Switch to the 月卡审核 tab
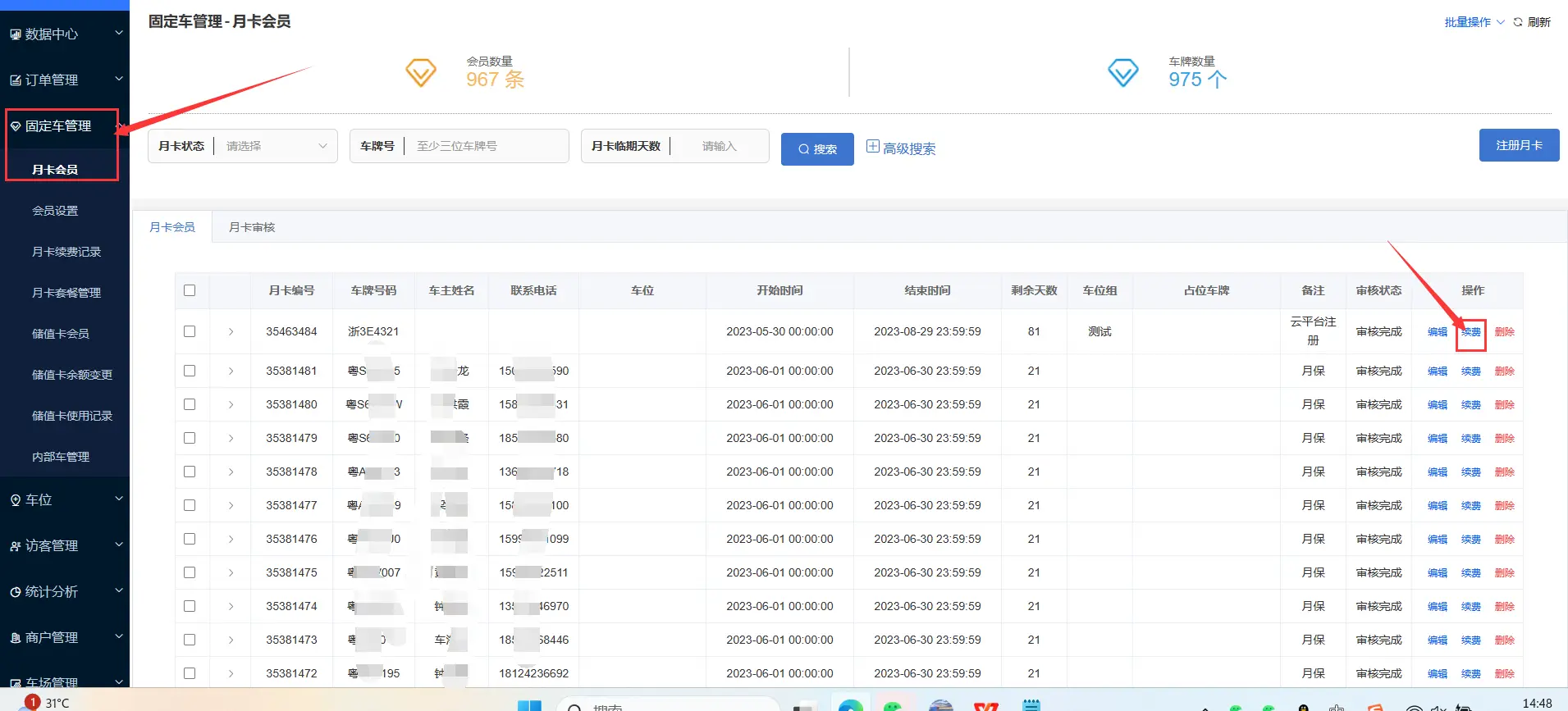The image size is (1568, 711). (252, 227)
